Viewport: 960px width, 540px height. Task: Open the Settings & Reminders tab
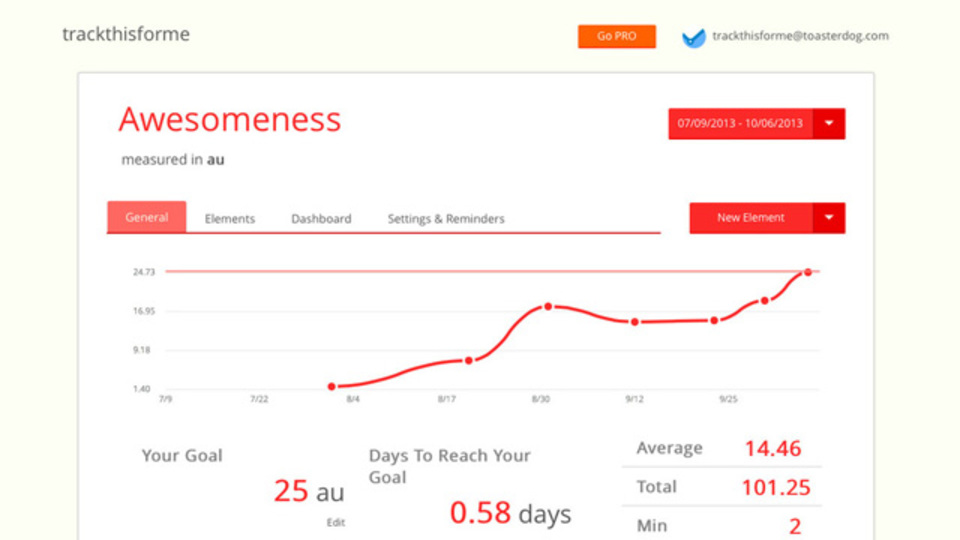[x=446, y=219]
